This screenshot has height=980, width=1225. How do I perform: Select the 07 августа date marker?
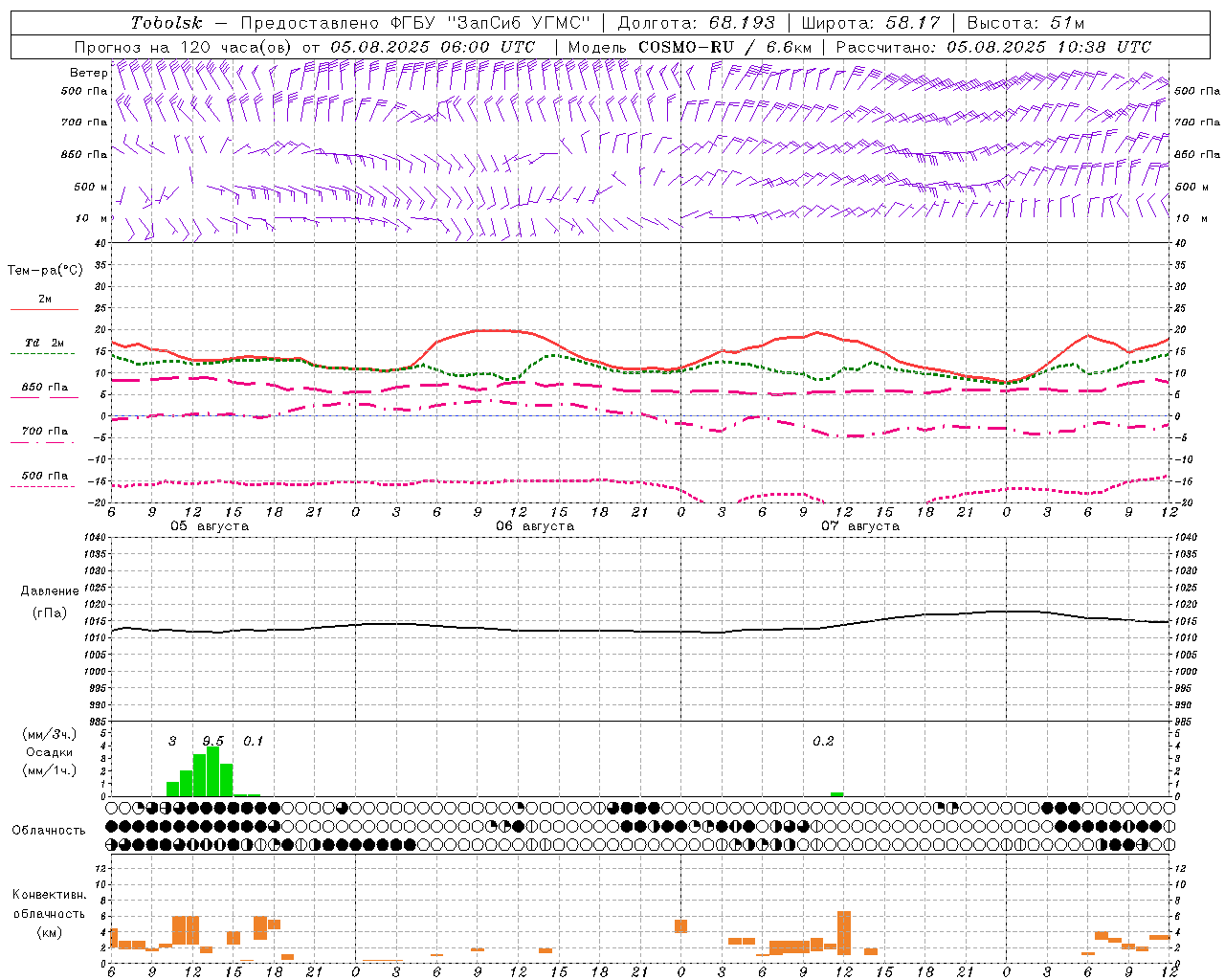(x=860, y=526)
